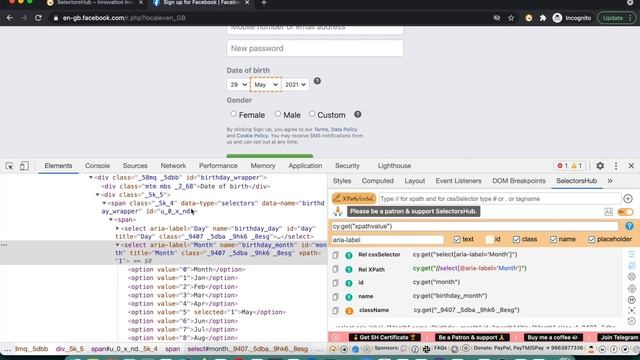Open the Chrome extensions puzzle icon
Image resolution: width=640 pixels, height=360 pixels.
[x=543, y=18]
